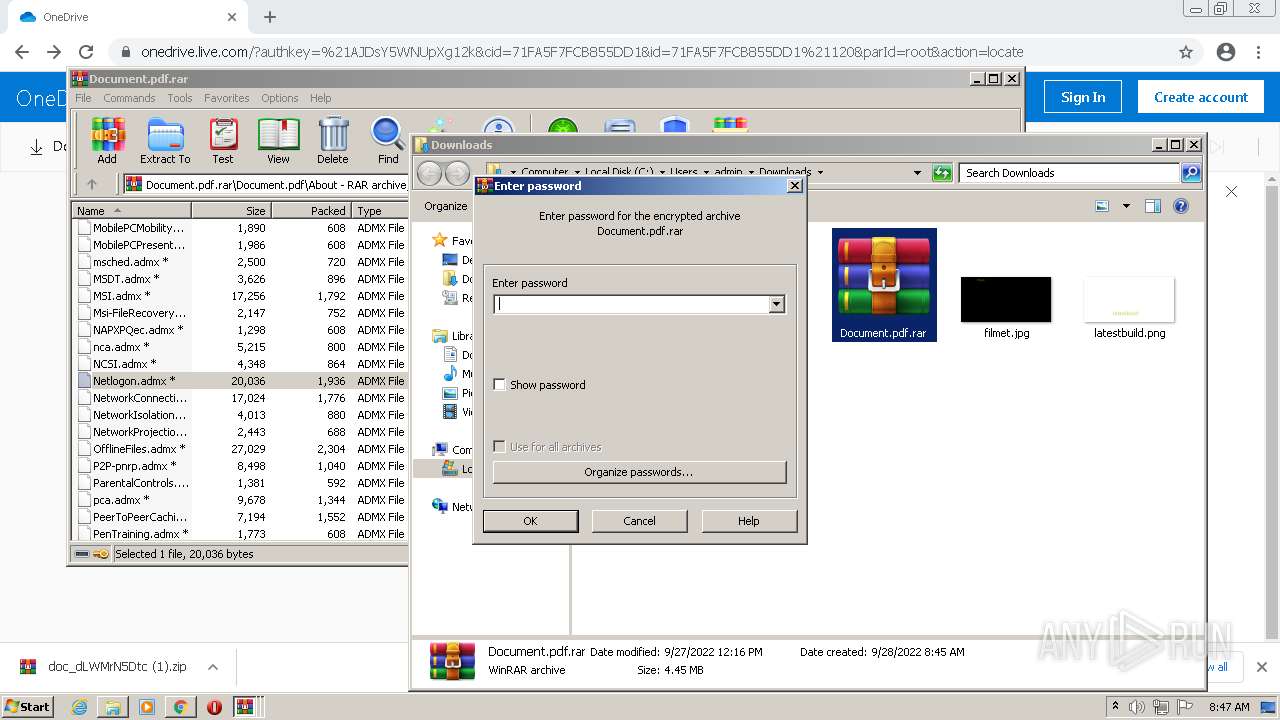The width and height of the screenshot is (1280, 720).
Task: Sort by Size column header in WinRAR
Action: coord(231,211)
